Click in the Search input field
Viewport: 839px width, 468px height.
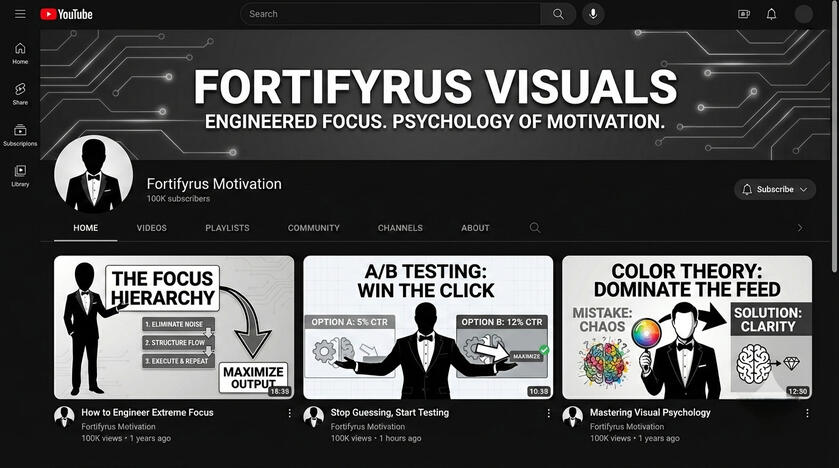tap(390, 14)
